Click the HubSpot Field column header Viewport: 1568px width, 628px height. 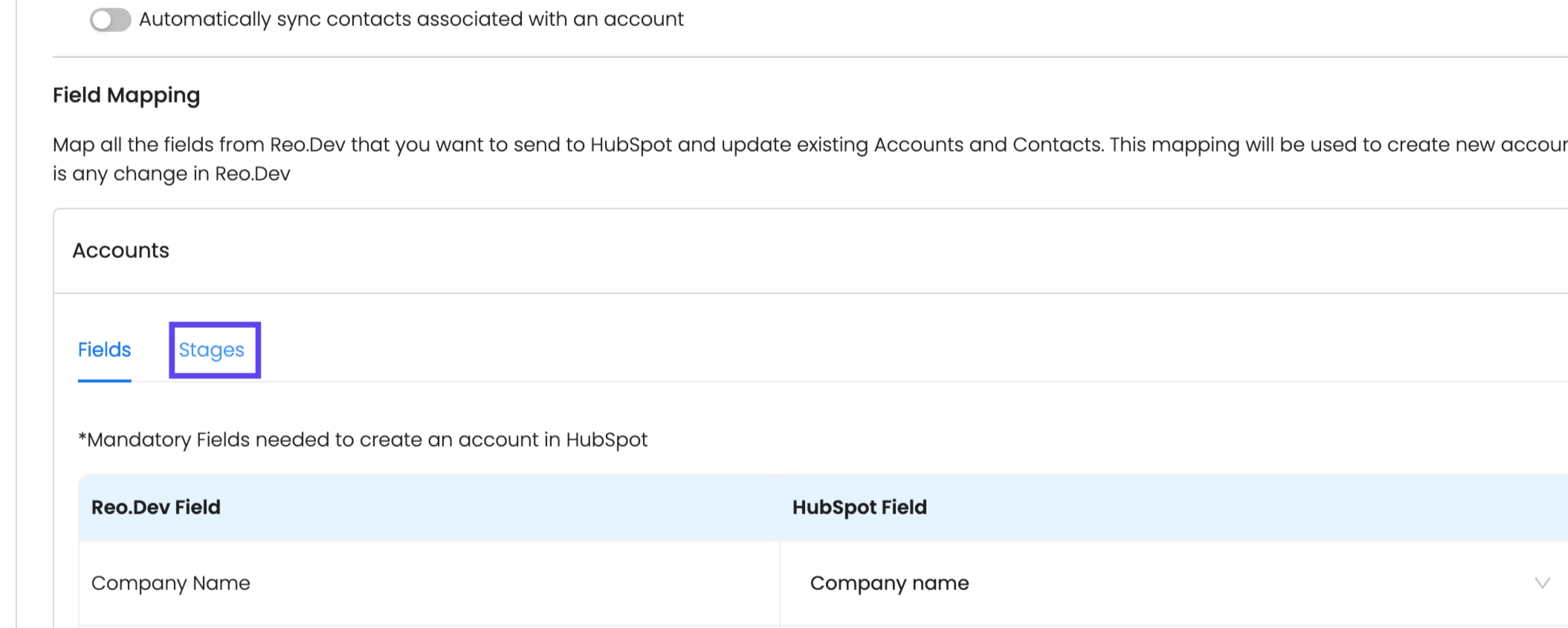pyautogui.click(x=859, y=508)
